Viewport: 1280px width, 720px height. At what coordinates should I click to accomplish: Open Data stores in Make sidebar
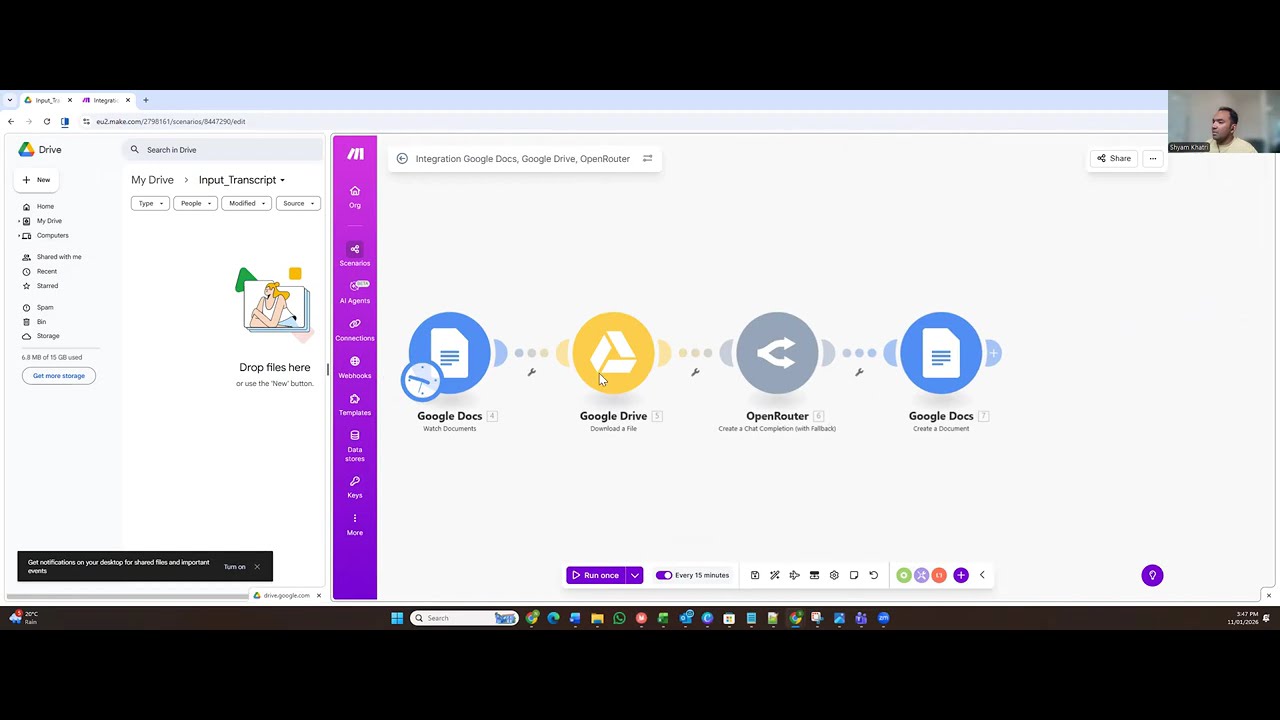point(355,445)
